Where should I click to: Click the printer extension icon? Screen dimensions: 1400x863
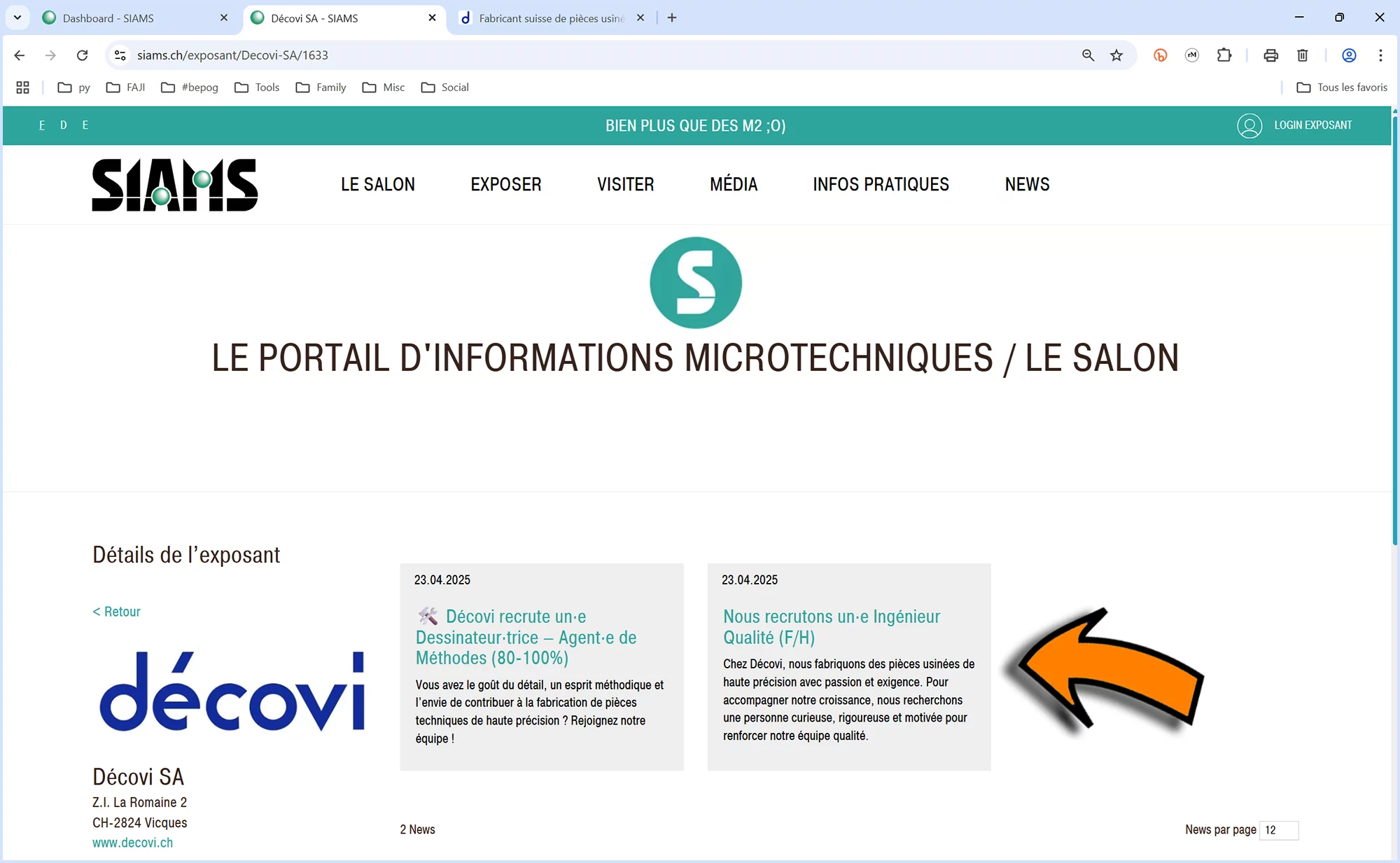[1270, 55]
